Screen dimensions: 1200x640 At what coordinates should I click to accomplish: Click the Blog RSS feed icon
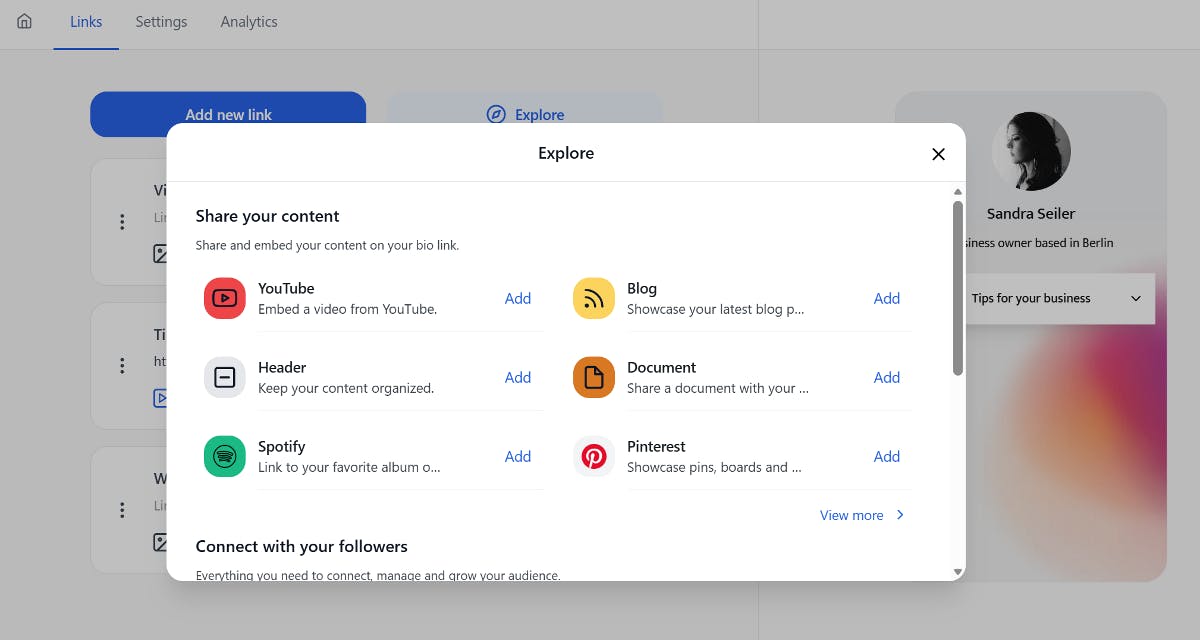(x=593, y=298)
